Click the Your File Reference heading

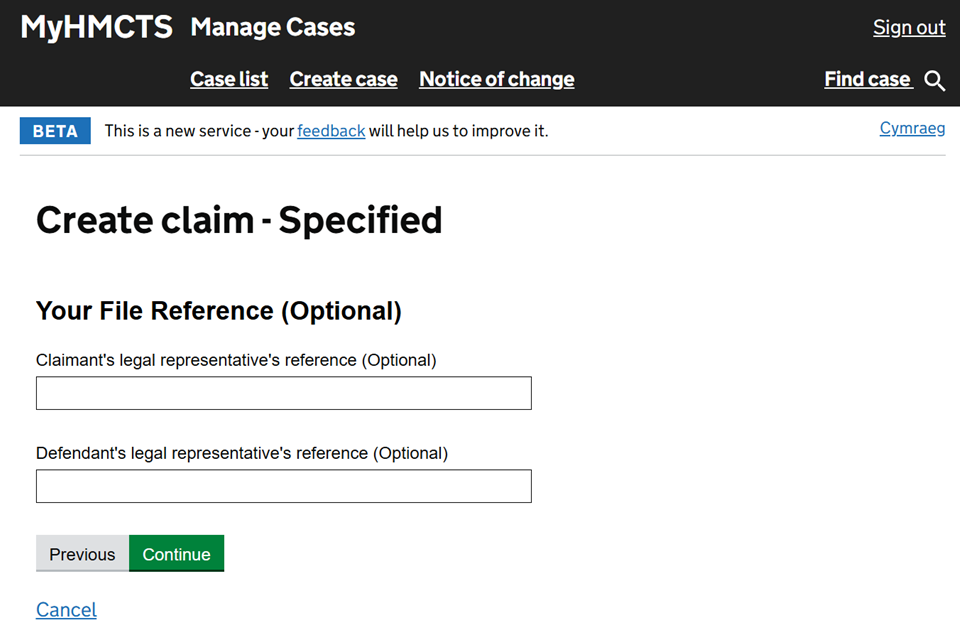coord(218,311)
